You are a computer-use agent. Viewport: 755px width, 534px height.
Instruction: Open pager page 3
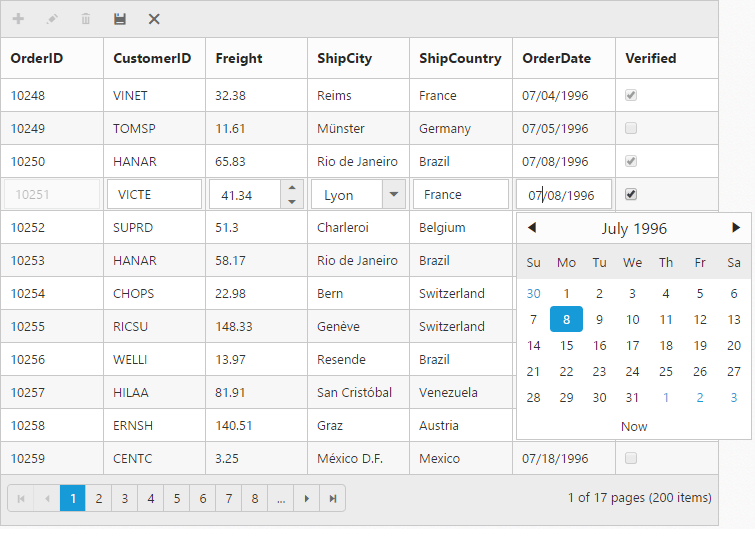tap(125, 498)
